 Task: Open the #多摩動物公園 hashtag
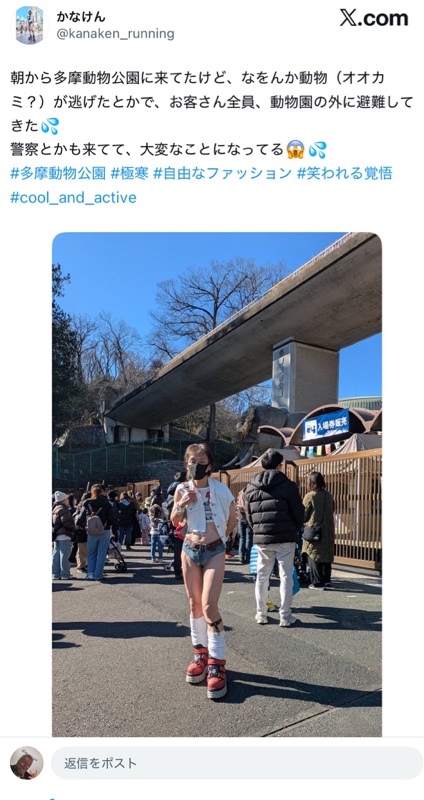(x=58, y=173)
